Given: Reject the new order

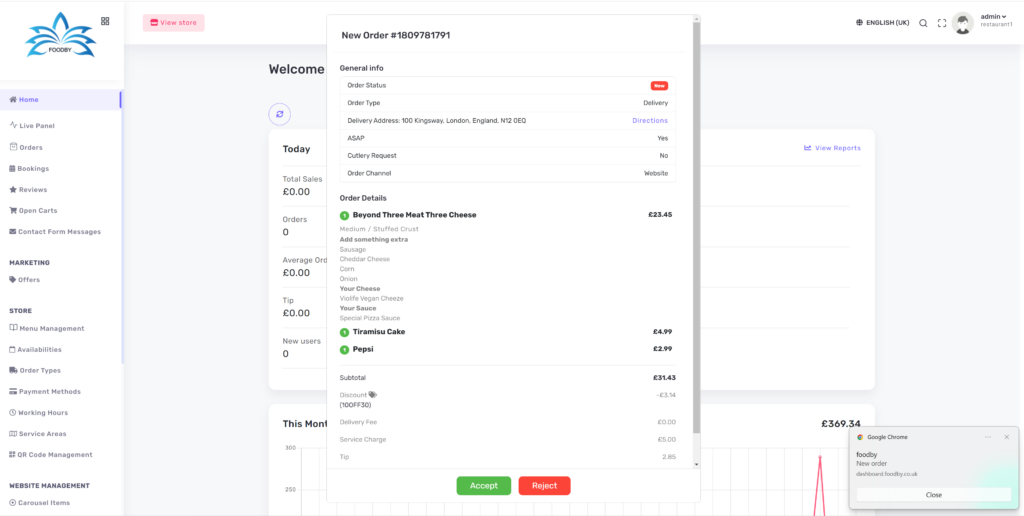Looking at the screenshot, I should point(544,486).
